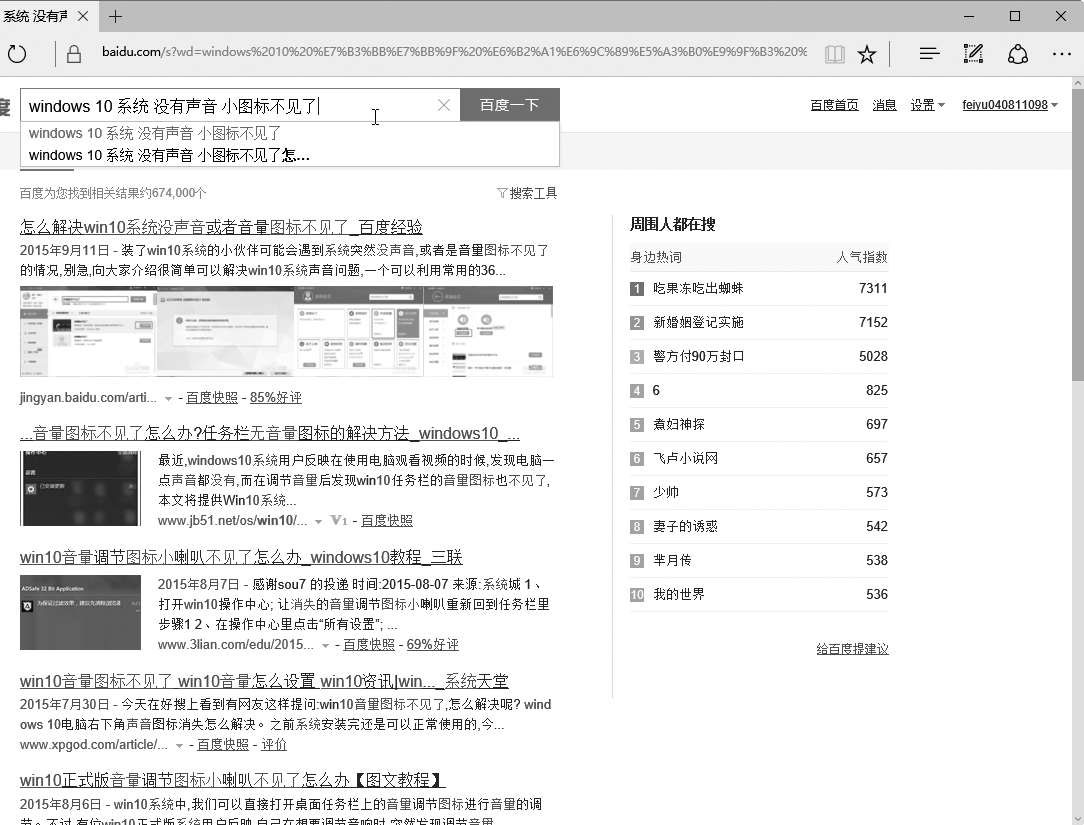
Task: Open a new tab with plus button
Action: [116, 16]
